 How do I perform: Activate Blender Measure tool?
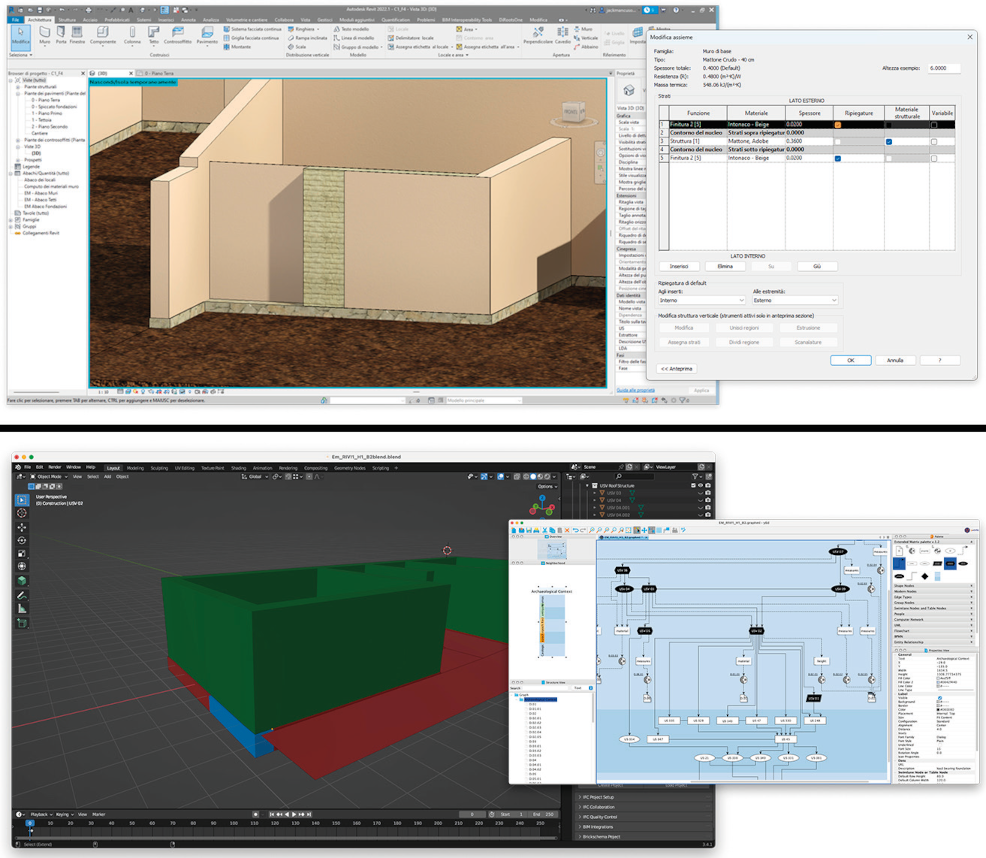pyautogui.click(x=22, y=608)
